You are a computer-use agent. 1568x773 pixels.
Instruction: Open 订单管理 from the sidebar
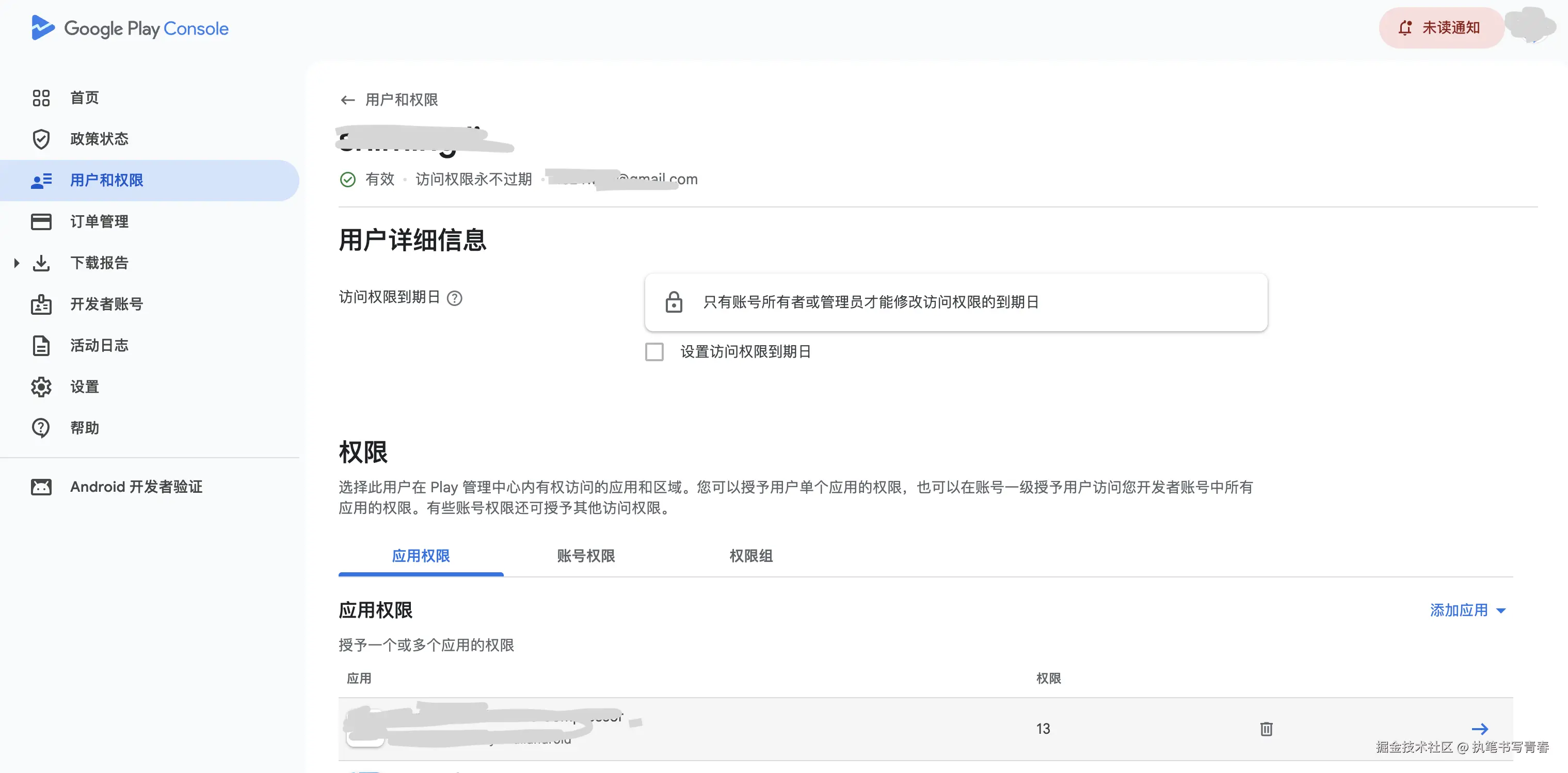pos(41,221)
